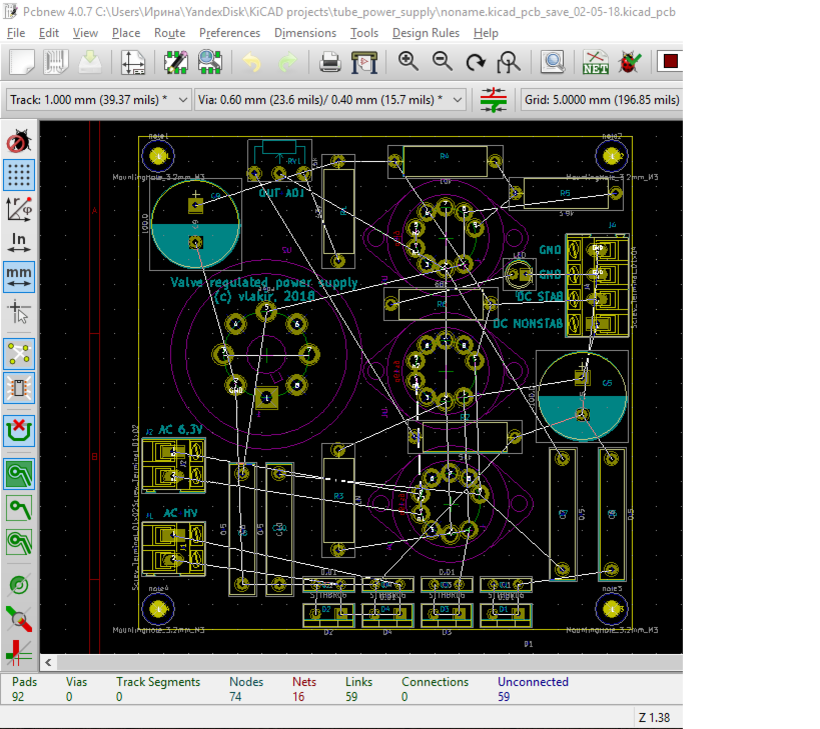The image size is (820, 729).
Task: Select the Find tool in the toolbar
Action: pyautogui.click(x=553, y=62)
